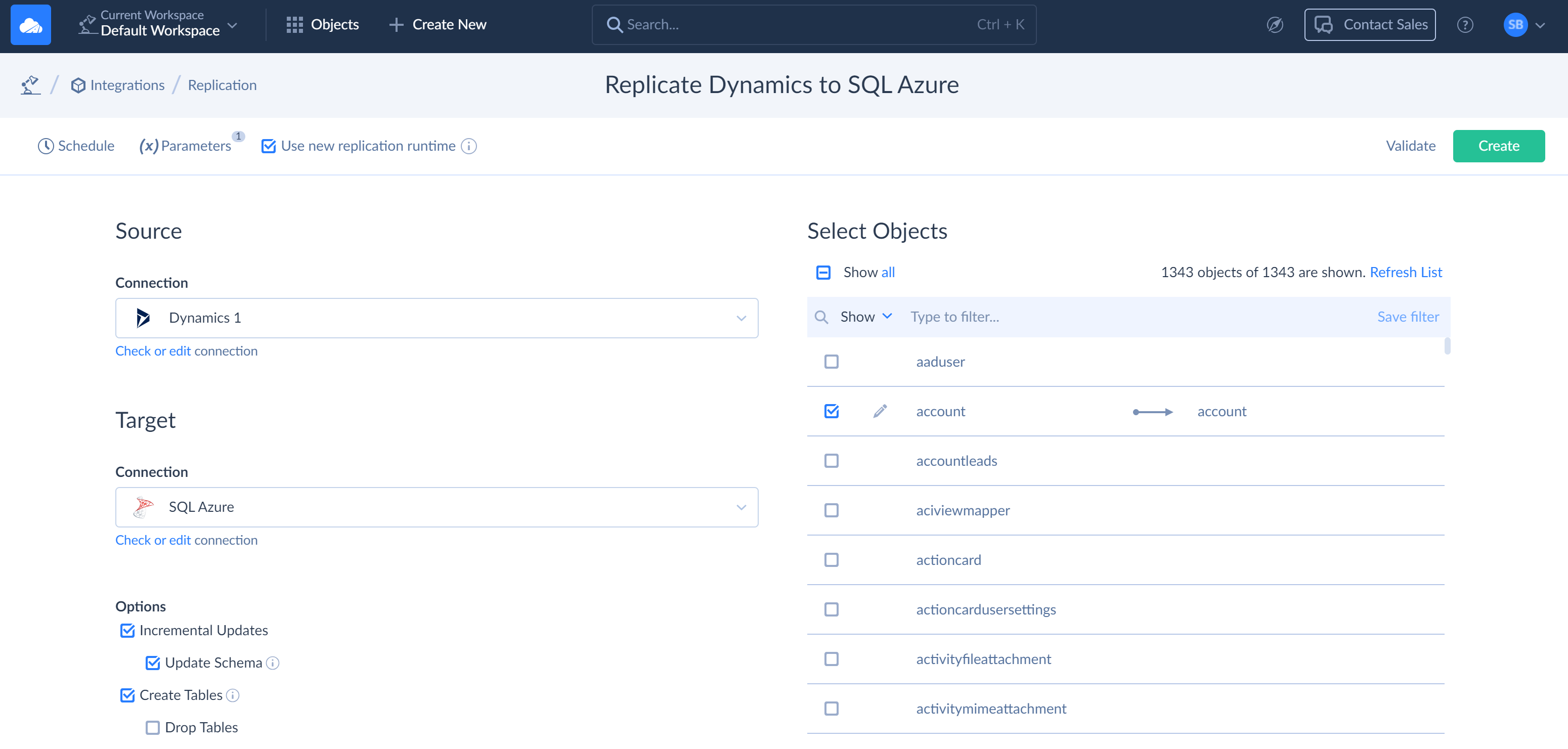Click Refresh List link
1568x749 pixels.
pos(1406,273)
